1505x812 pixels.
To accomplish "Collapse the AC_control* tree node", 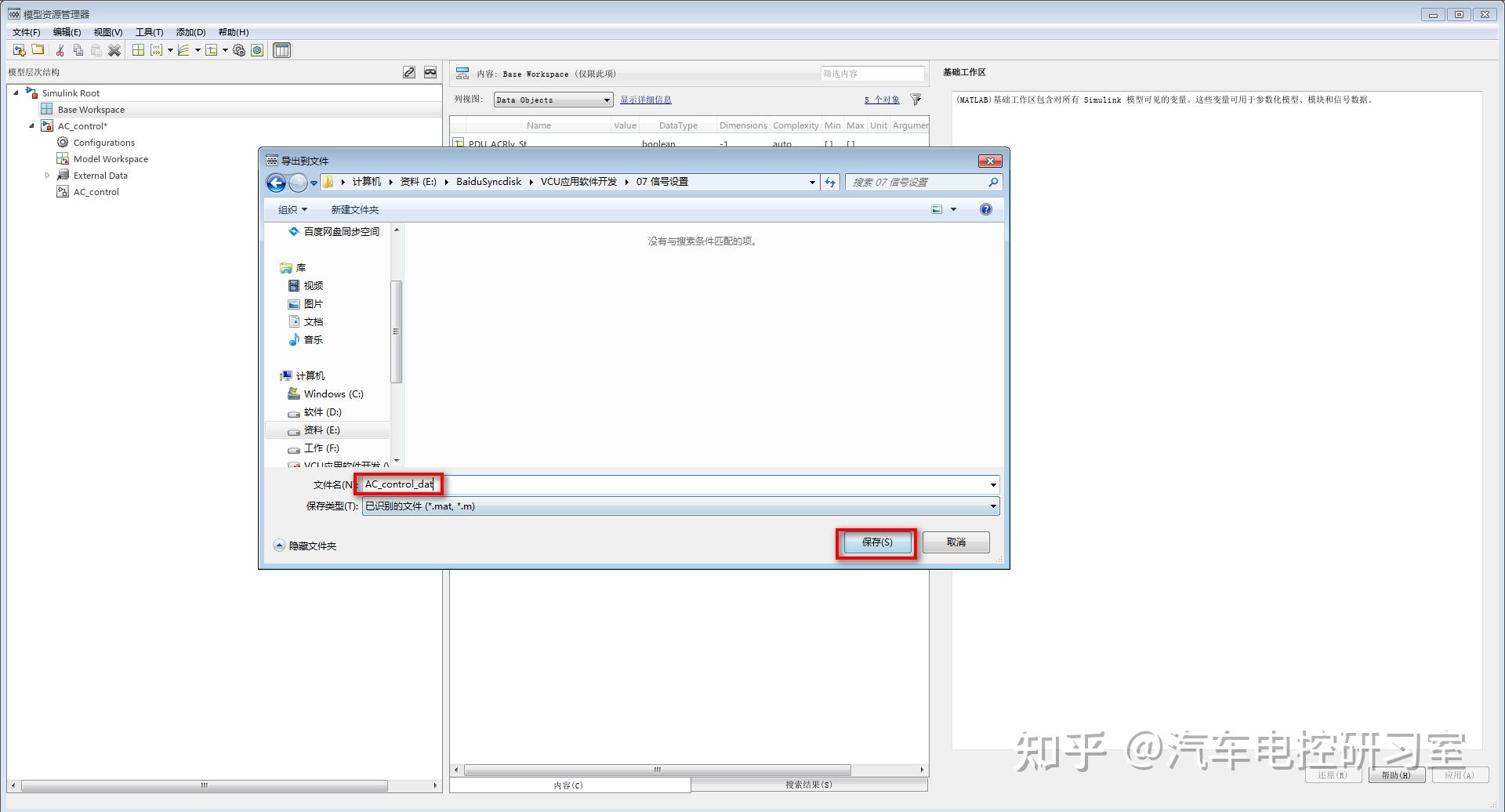I will [31, 125].
